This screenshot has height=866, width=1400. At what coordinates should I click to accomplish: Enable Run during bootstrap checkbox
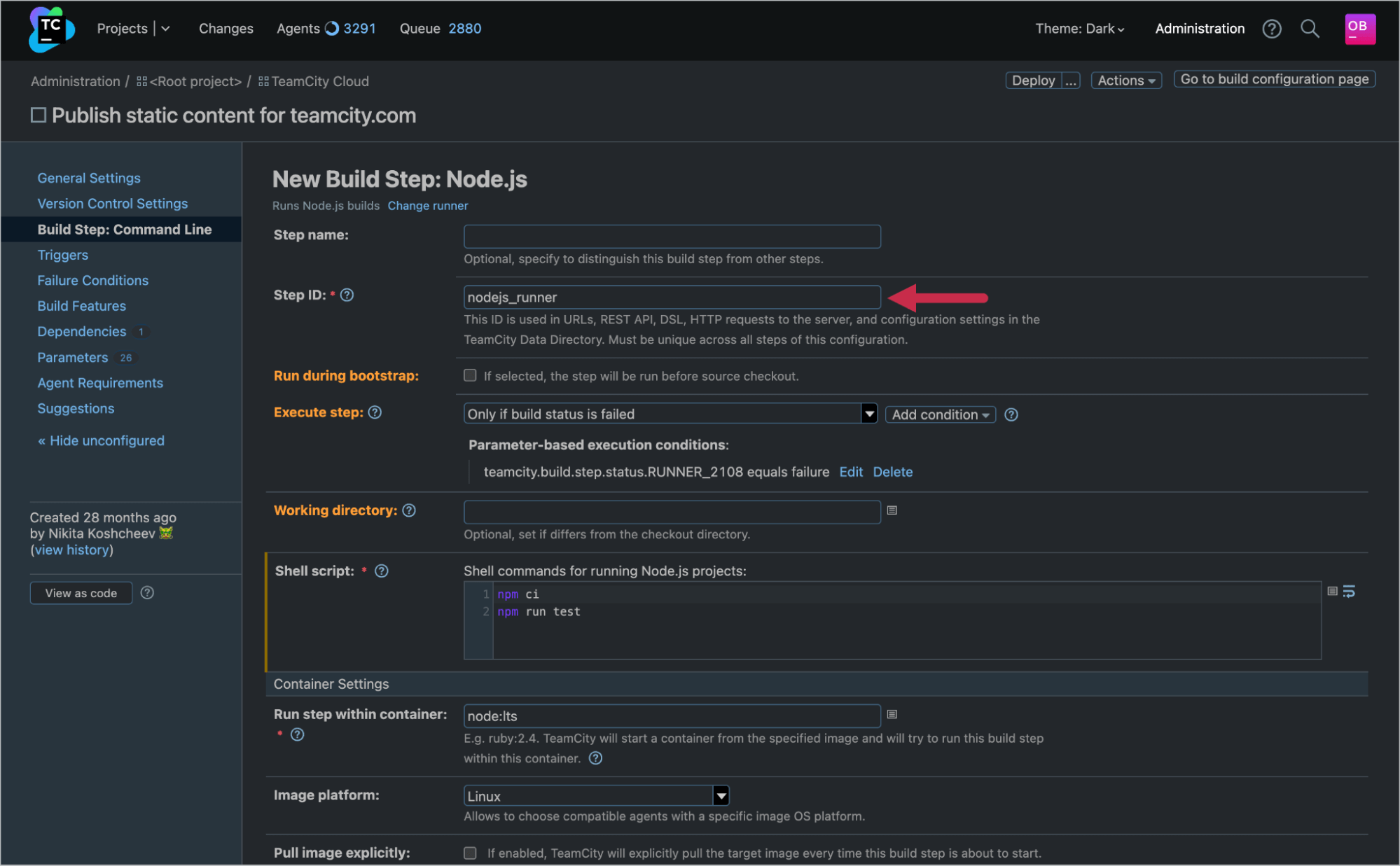click(x=470, y=376)
